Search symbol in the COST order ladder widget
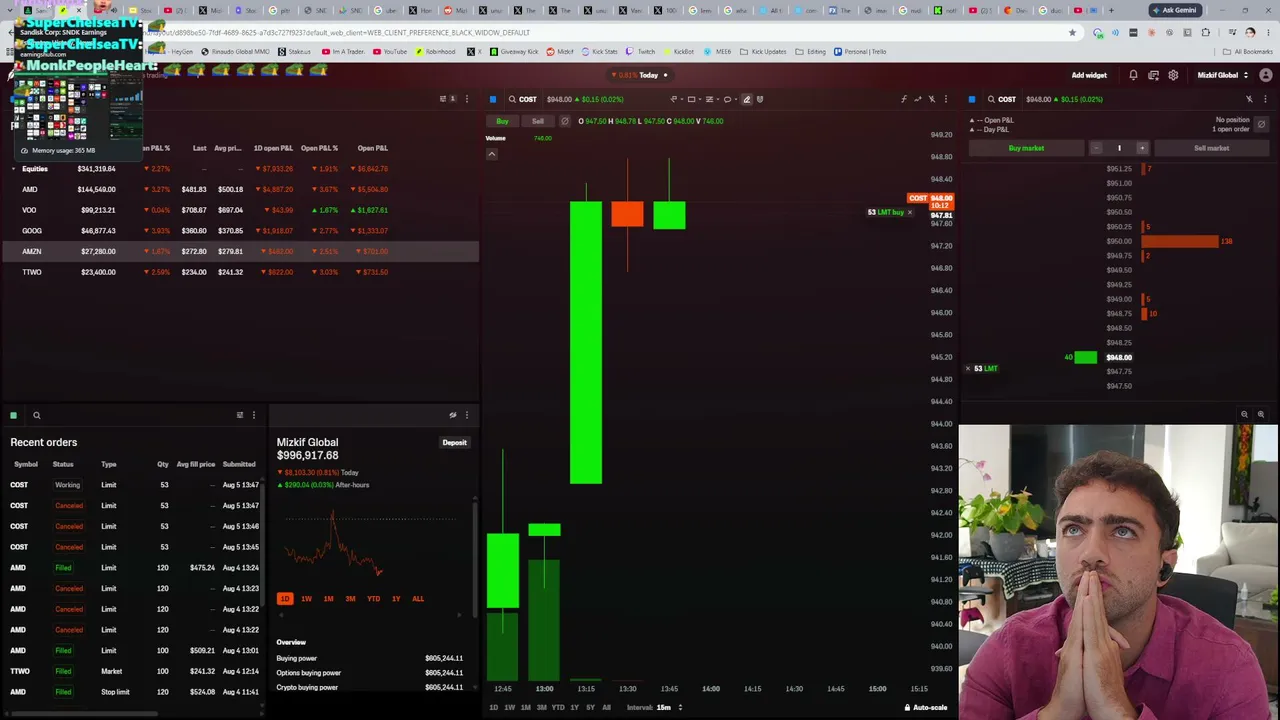The height and width of the screenshot is (720, 1280). (x=991, y=99)
